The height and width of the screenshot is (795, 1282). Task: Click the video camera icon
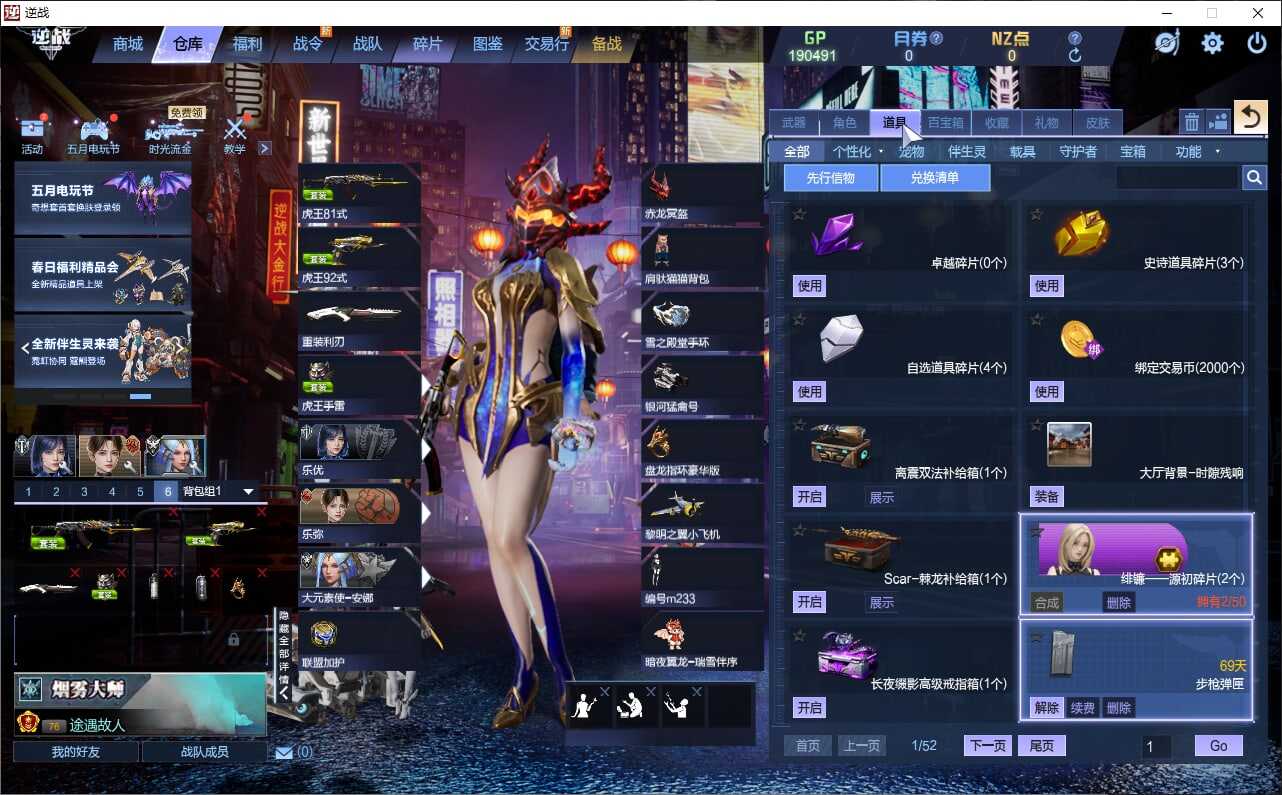tap(1218, 122)
